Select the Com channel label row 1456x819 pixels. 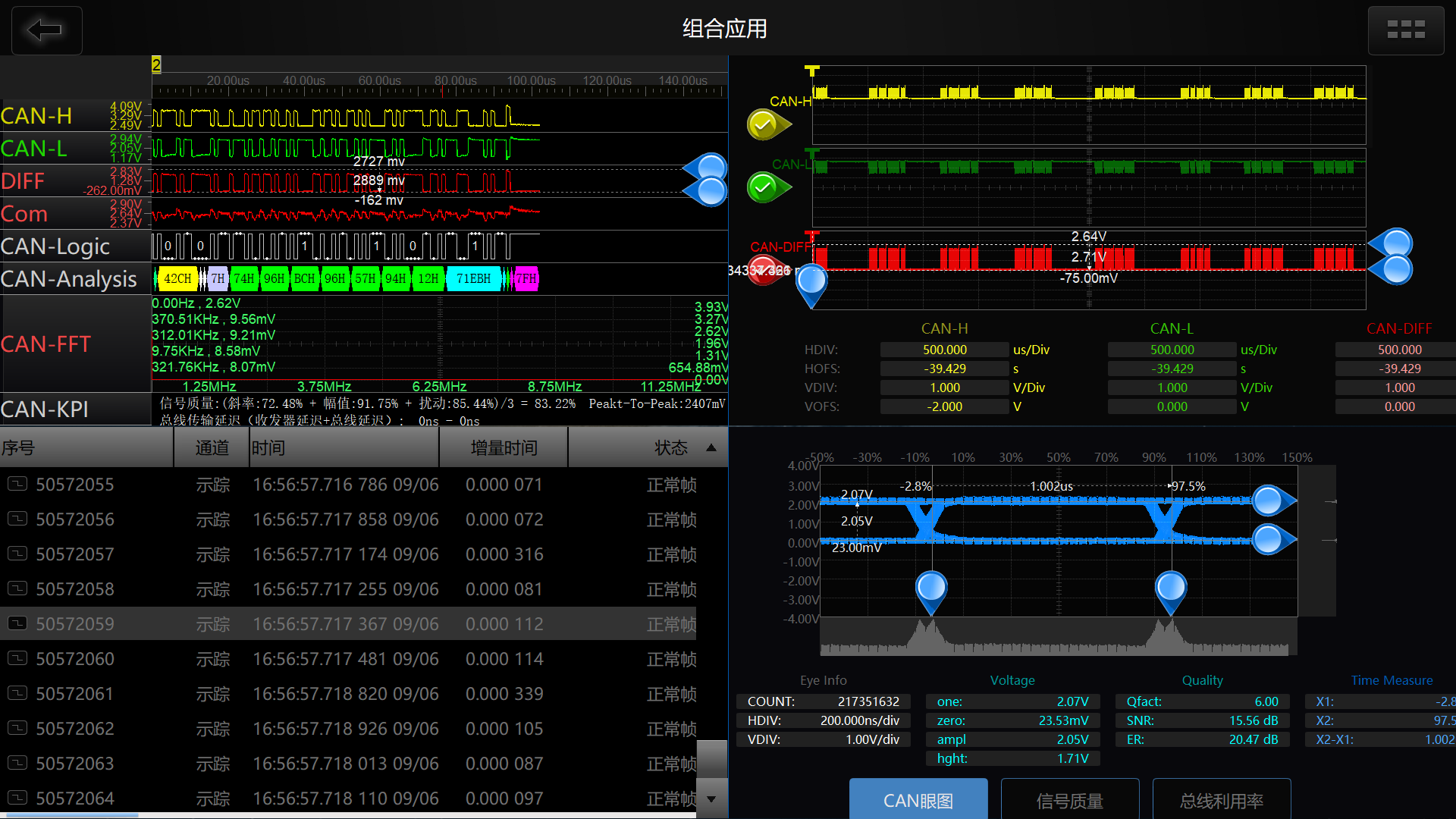(x=76, y=214)
